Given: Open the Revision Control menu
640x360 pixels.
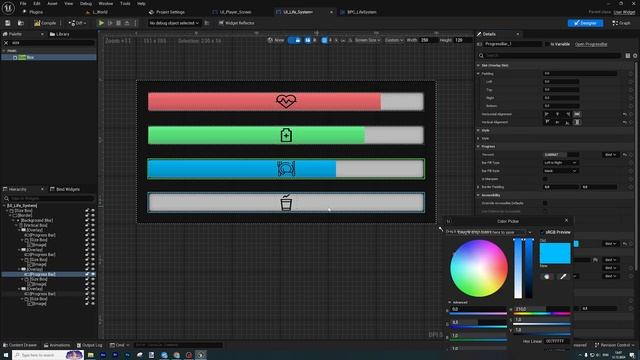Looking at the screenshot, I should click(615, 345).
